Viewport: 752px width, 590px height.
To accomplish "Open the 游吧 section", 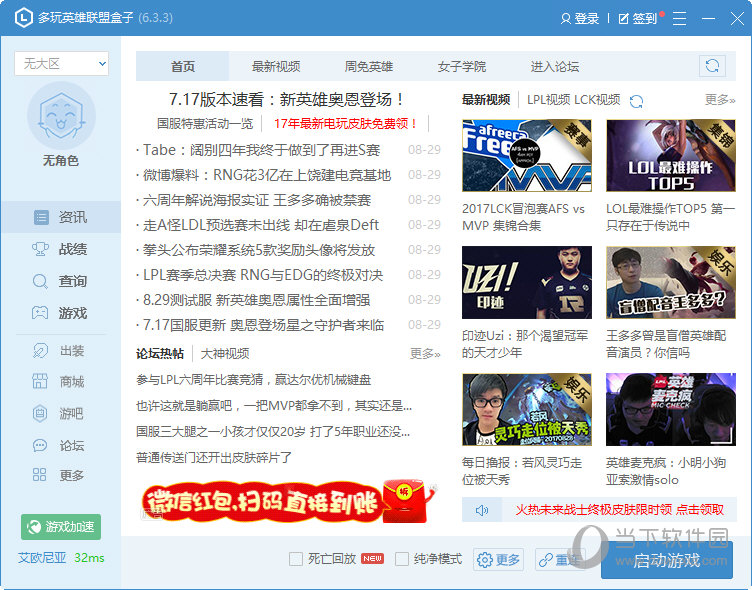I will 60,413.
